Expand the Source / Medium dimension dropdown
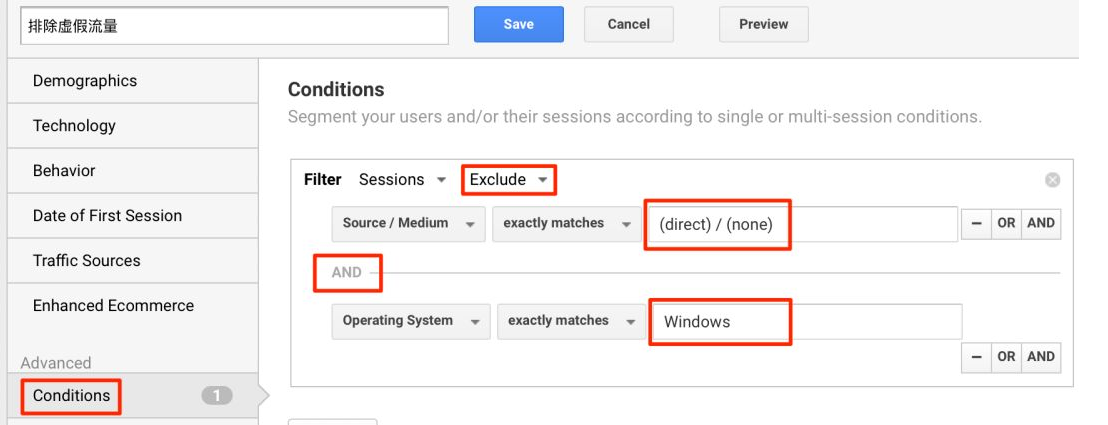Image resolution: width=1108 pixels, height=425 pixels. point(408,223)
